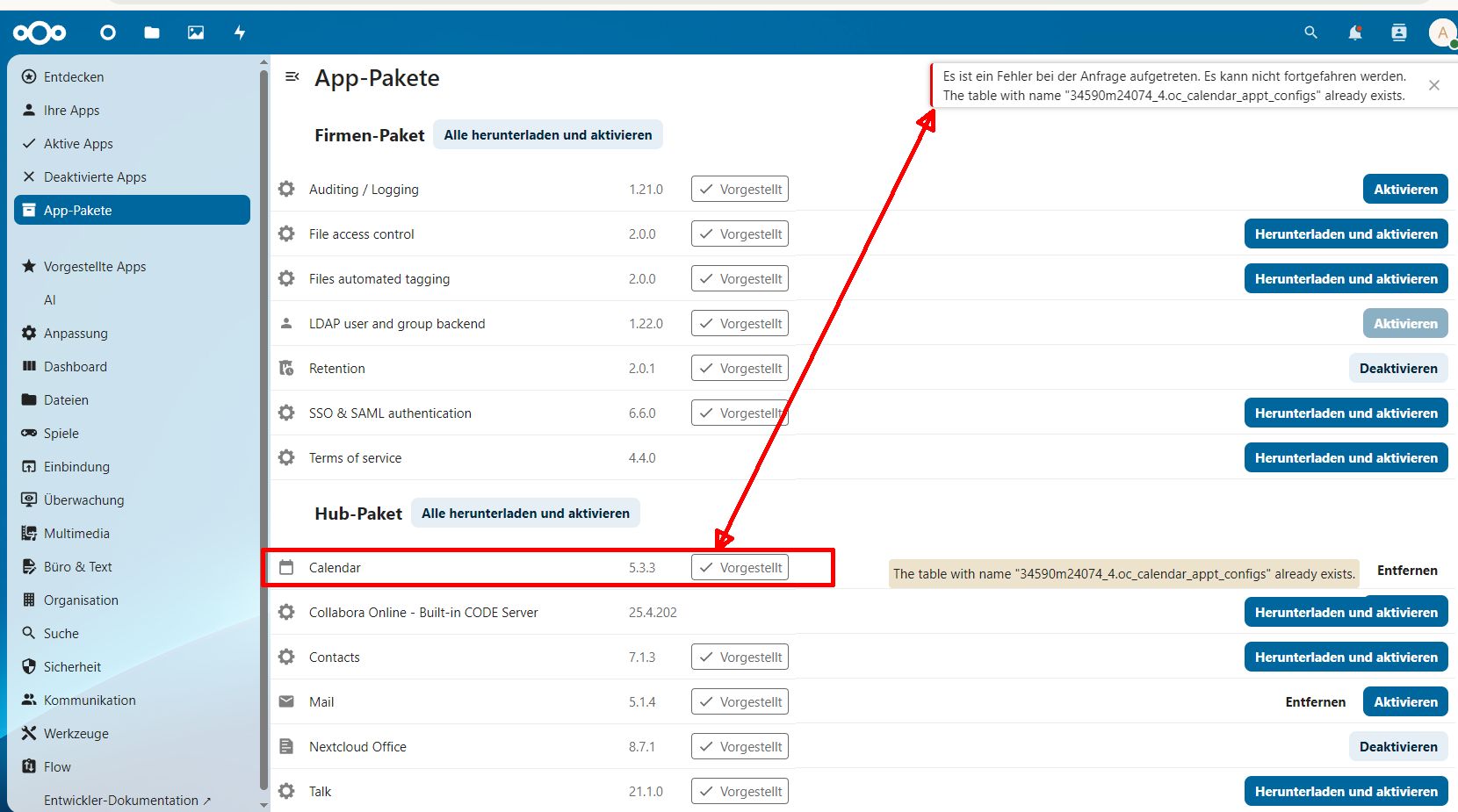Screen dimensions: 1458x812
Task: Open the Multimedia category
Action: point(132,534)
